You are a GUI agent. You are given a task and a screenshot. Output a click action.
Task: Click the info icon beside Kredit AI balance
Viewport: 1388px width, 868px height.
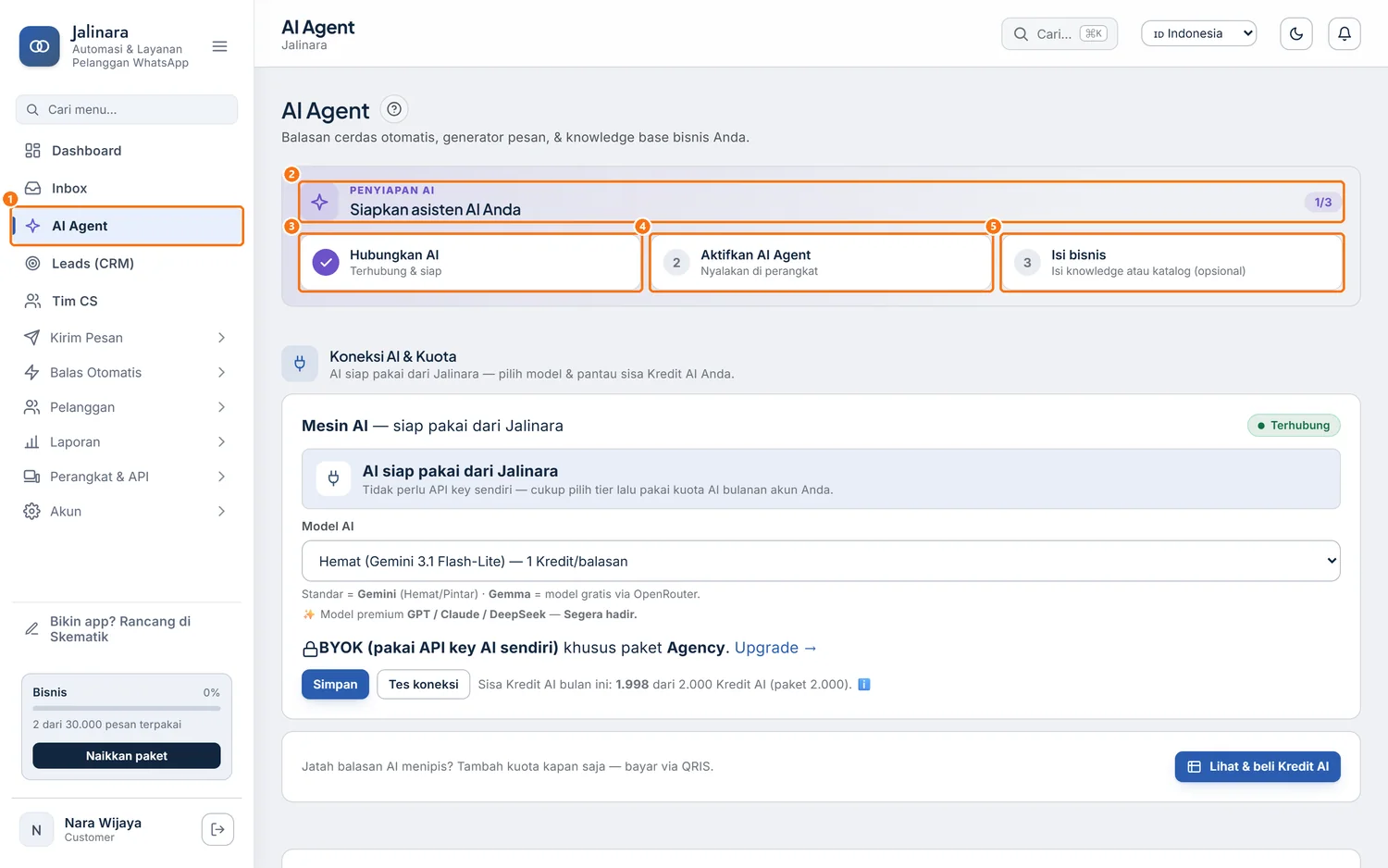[864, 685]
